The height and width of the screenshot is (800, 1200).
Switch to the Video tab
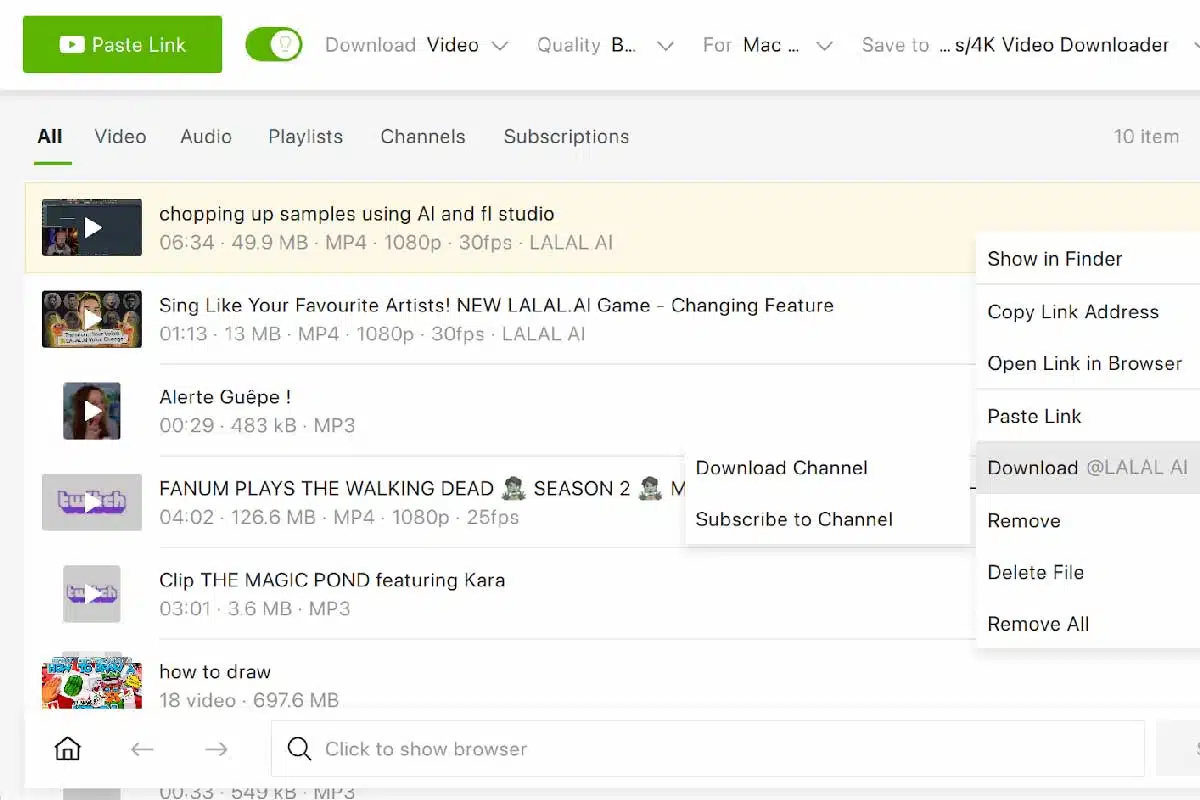[x=120, y=137]
